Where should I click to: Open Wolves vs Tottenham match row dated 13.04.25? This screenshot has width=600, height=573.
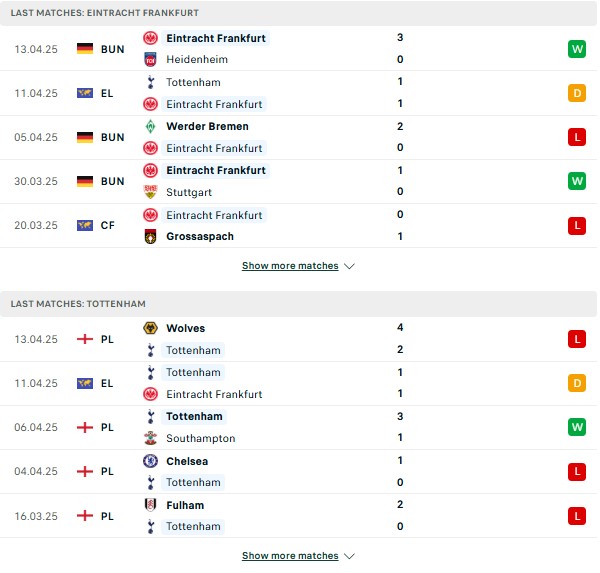(x=298, y=339)
